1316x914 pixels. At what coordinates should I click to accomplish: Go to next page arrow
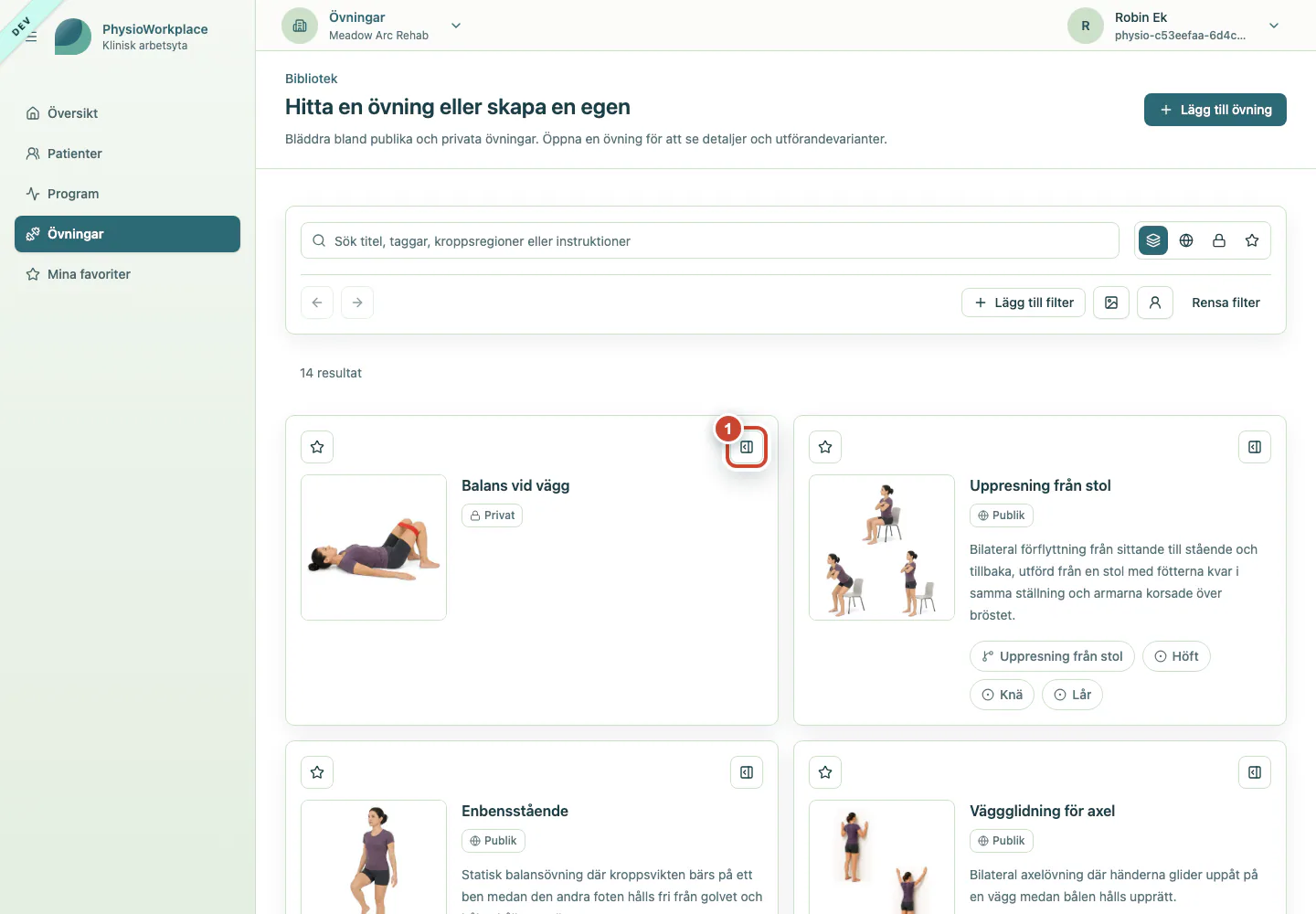[357, 303]
